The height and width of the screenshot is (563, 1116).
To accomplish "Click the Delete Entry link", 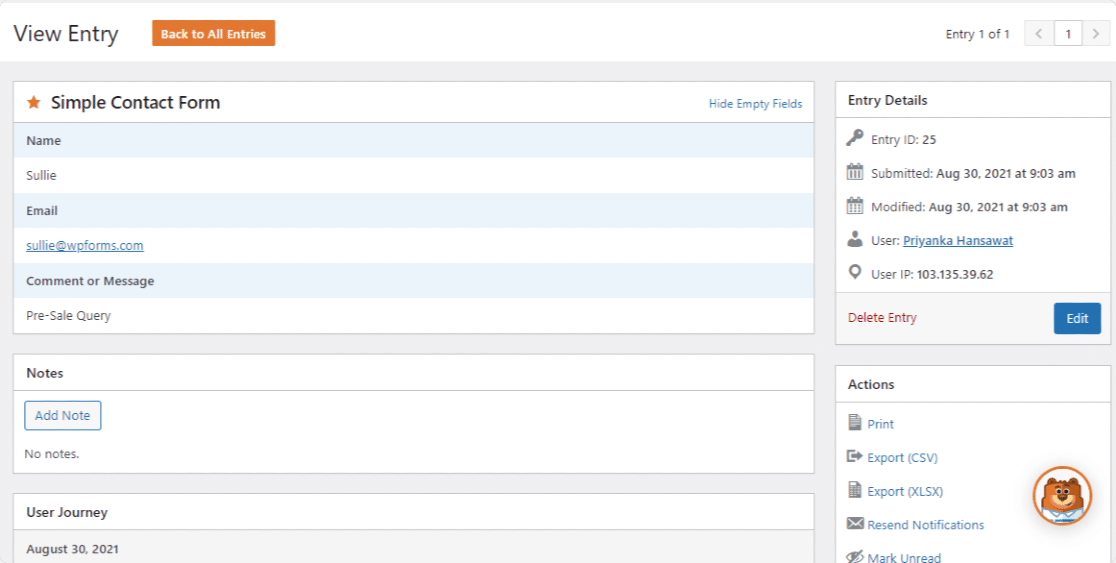I will click(882, 317).
